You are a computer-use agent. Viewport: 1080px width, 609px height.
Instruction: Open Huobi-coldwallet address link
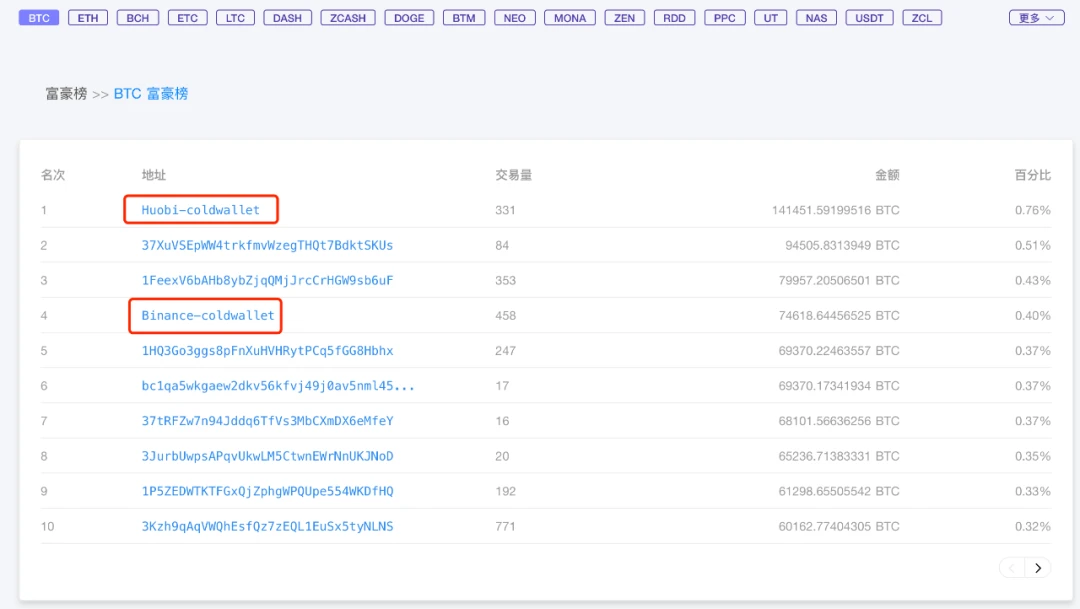(x=200, y=210)
